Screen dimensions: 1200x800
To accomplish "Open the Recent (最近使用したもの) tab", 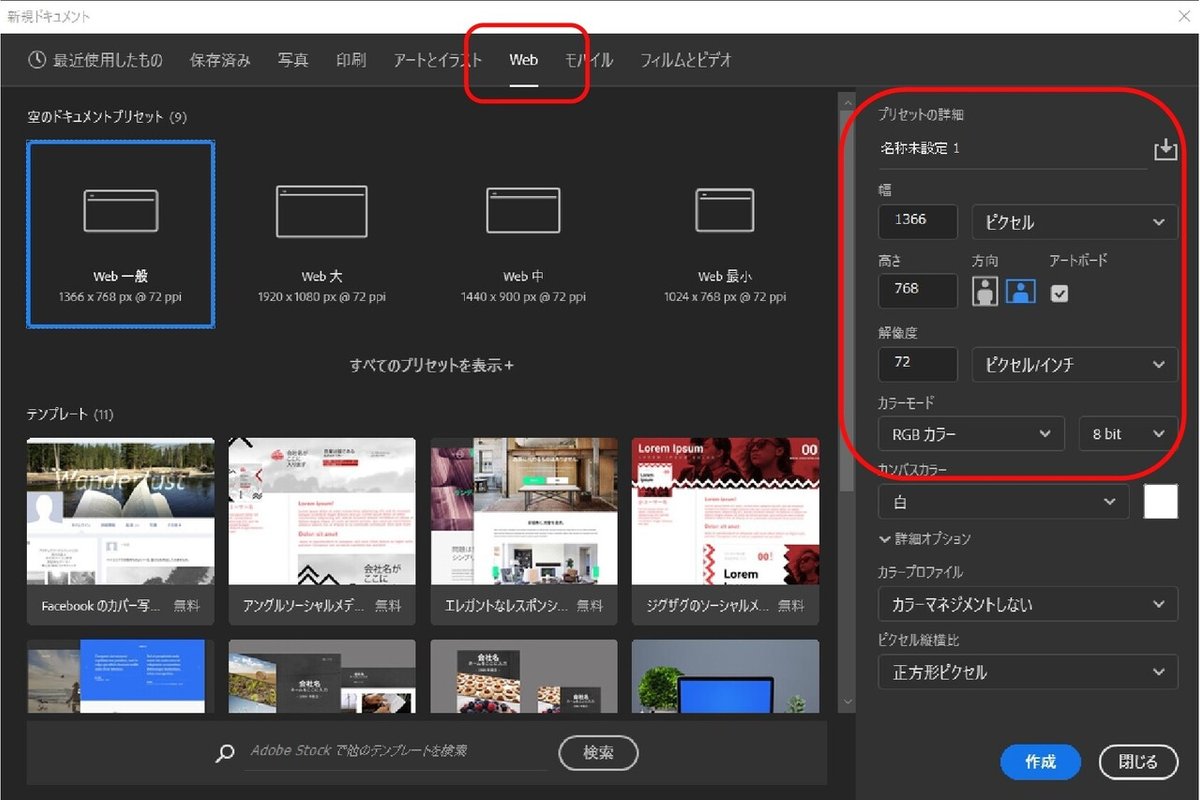I will pyautogui.click(x=95, y=60).
